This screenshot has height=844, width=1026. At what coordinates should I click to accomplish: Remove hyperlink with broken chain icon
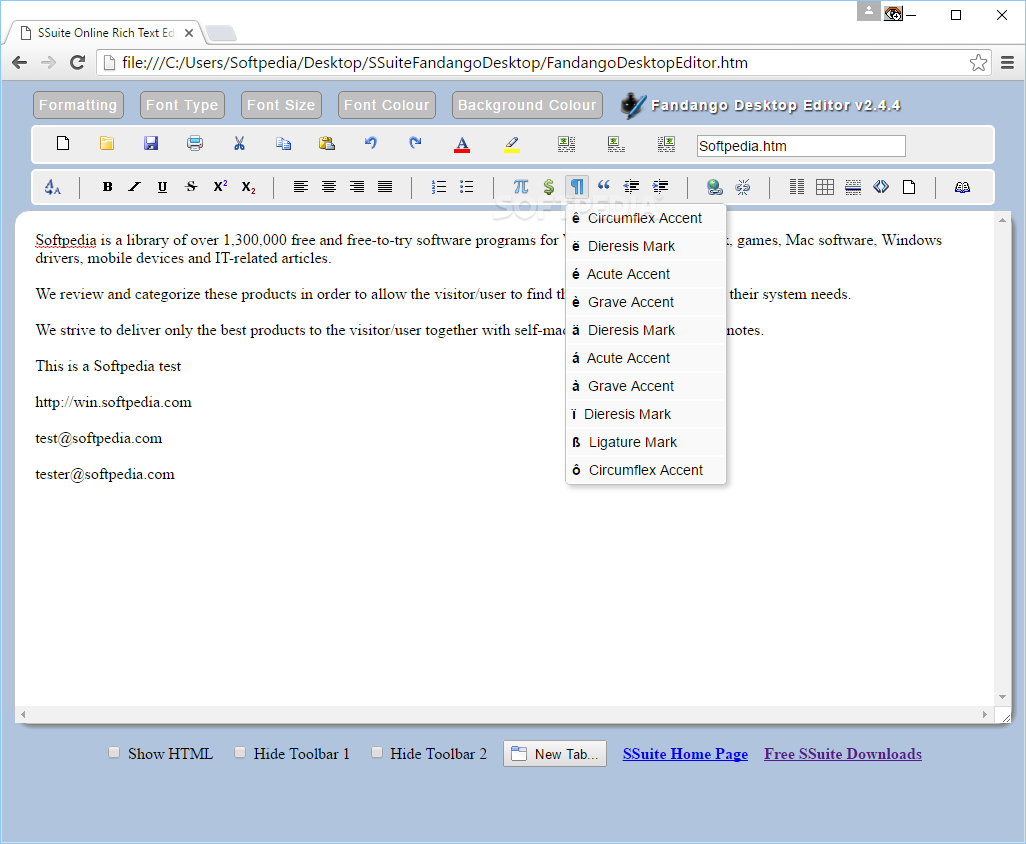point(743,187)
